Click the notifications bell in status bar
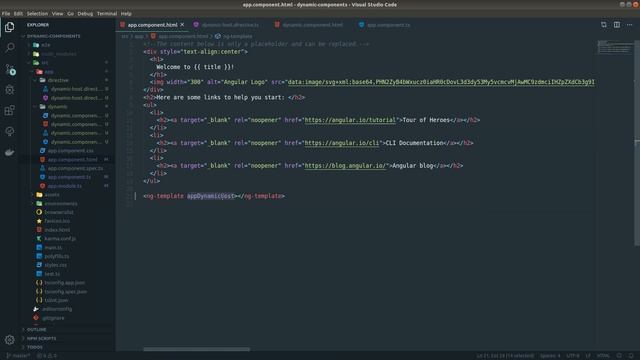The height and width of the screenshot is (360, 640). click(x=631, y=356)
